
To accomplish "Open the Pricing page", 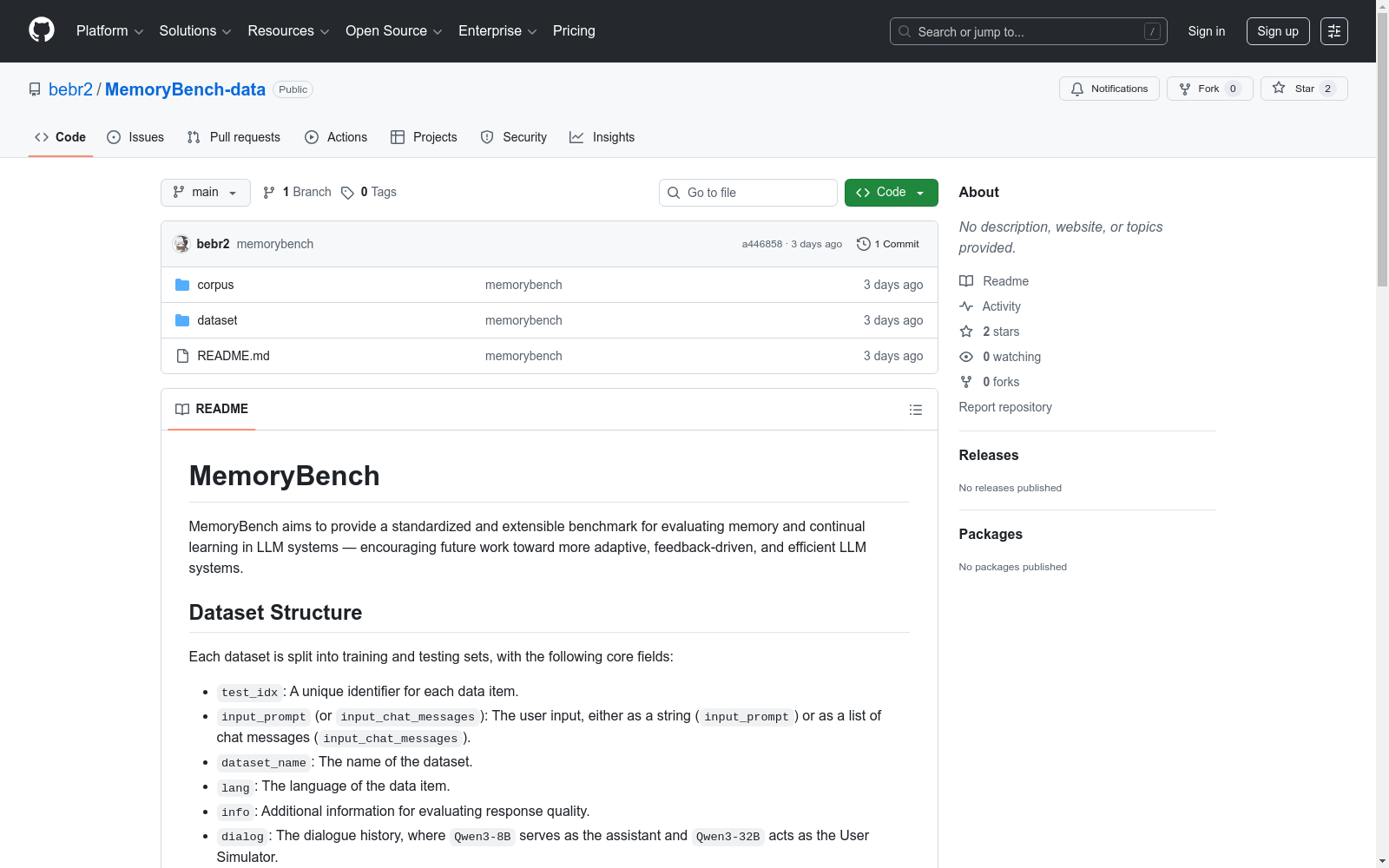I will click(574, 31).
